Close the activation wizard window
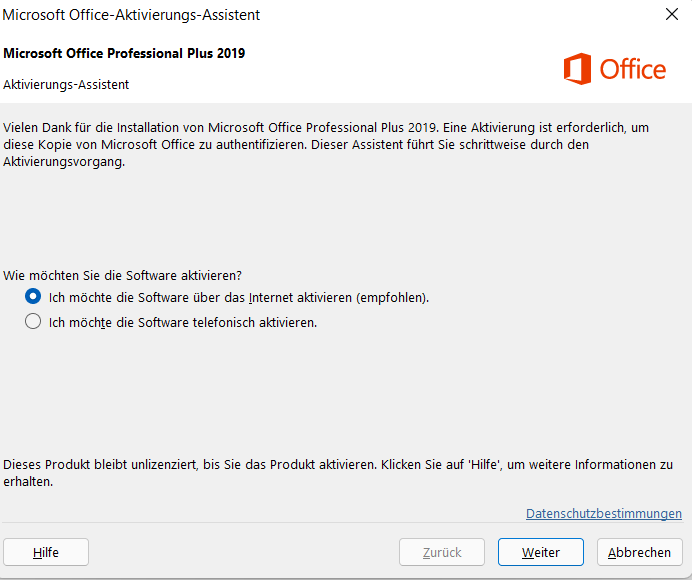Screen dimensions: 692x580 (671, 14)
